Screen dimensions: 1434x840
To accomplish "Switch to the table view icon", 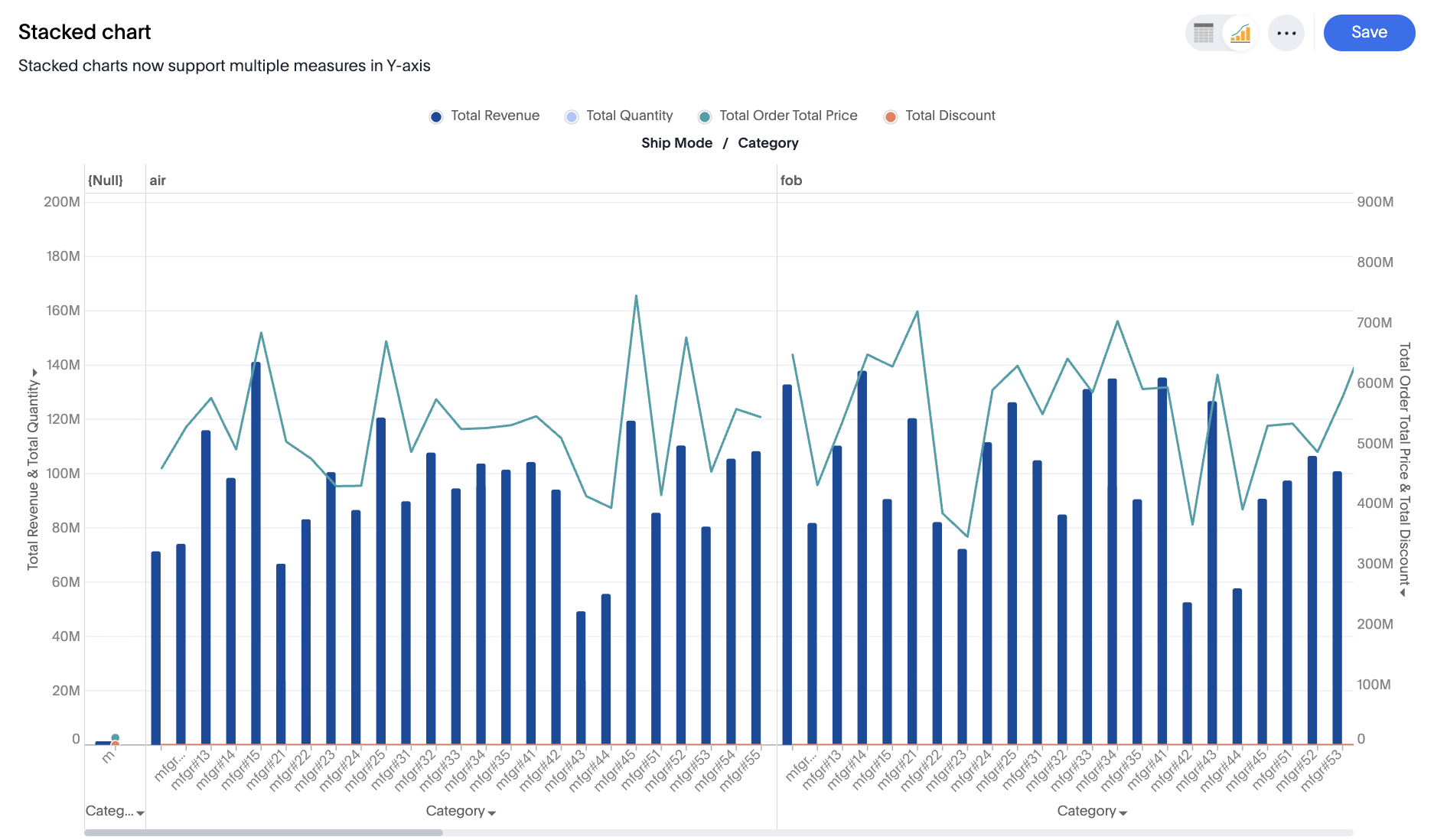I will 1203,33.
